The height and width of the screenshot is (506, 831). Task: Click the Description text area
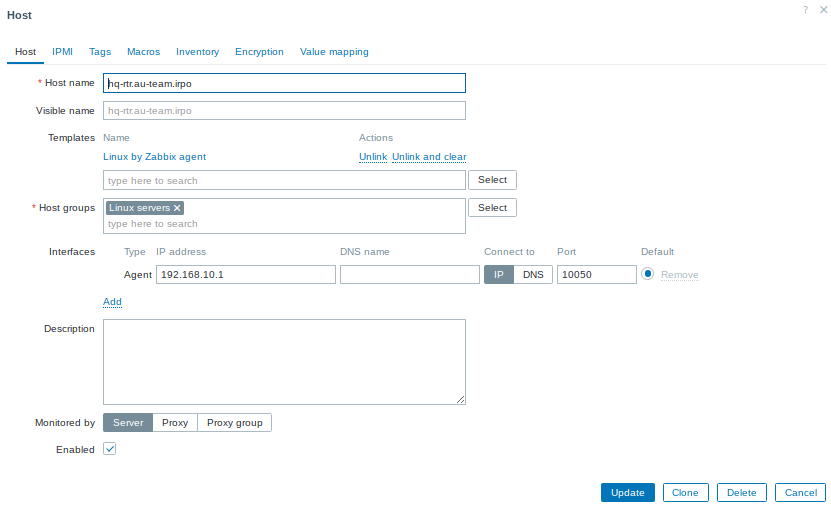284,362
